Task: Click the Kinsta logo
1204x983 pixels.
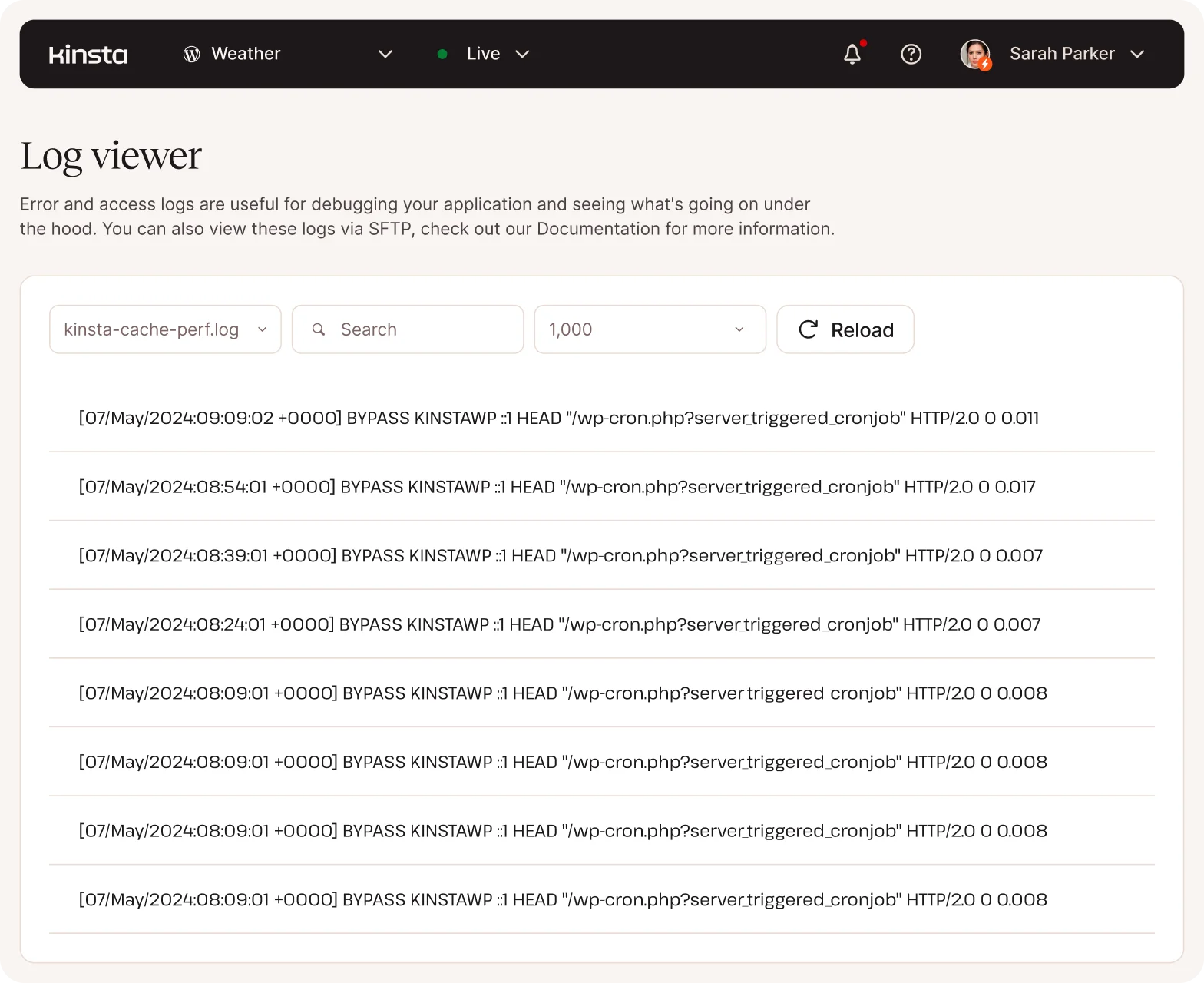Action: tap(88, 55)
